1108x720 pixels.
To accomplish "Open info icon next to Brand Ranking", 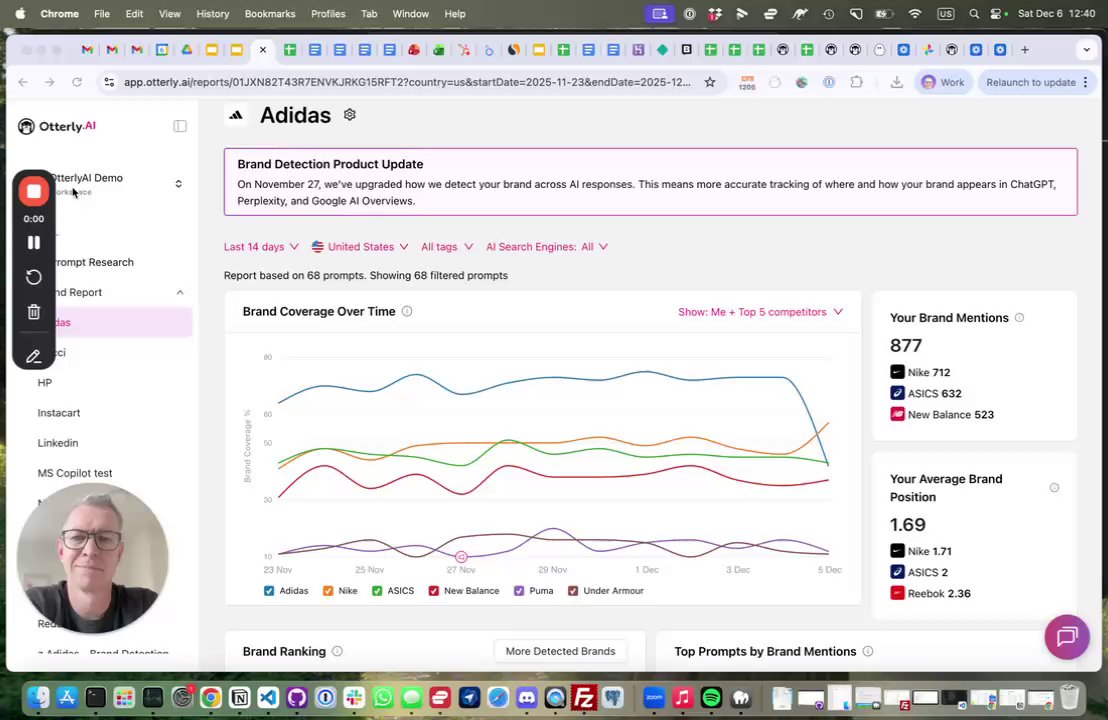I will tap(337, 651).
